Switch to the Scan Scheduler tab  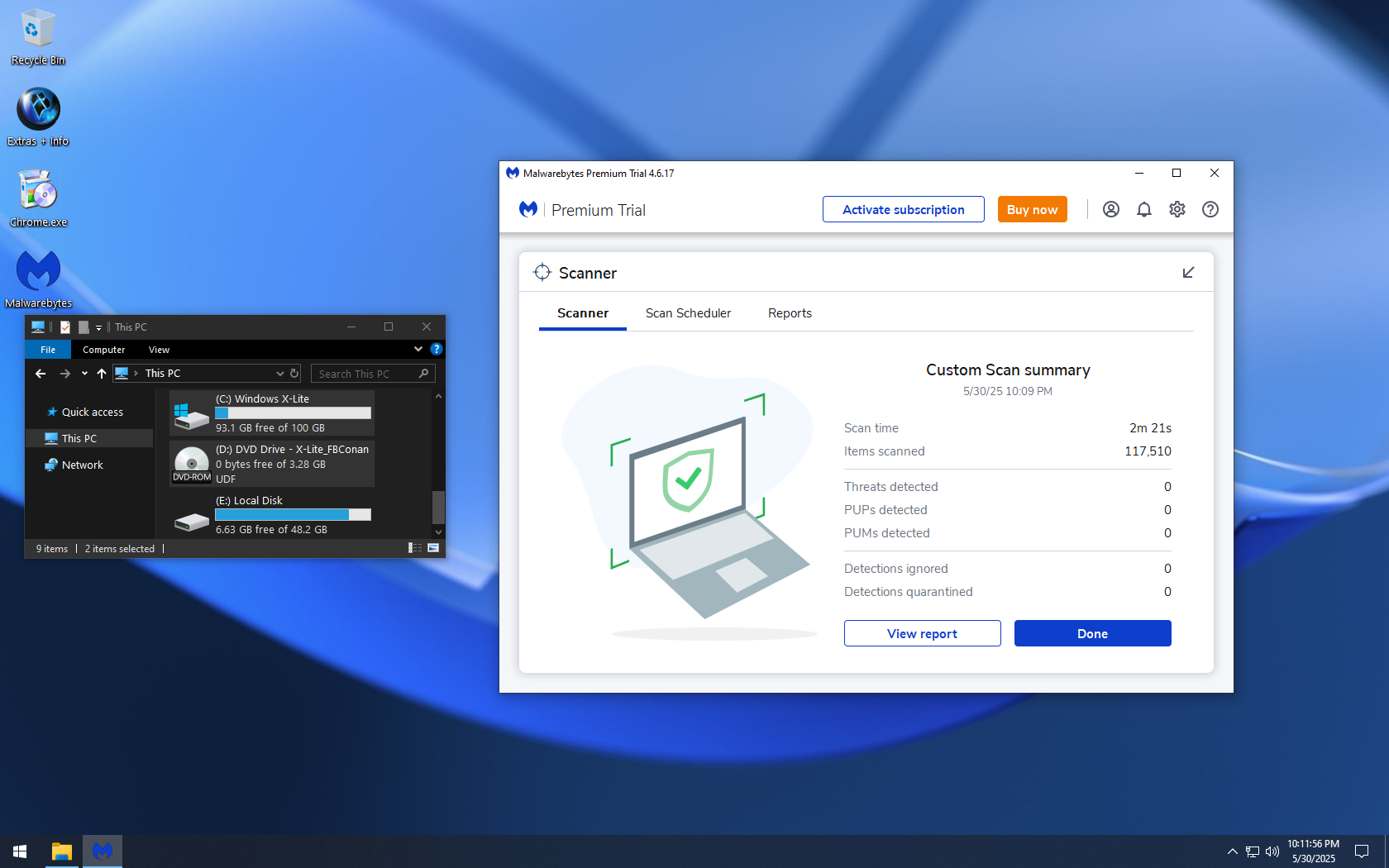(688, 313)
